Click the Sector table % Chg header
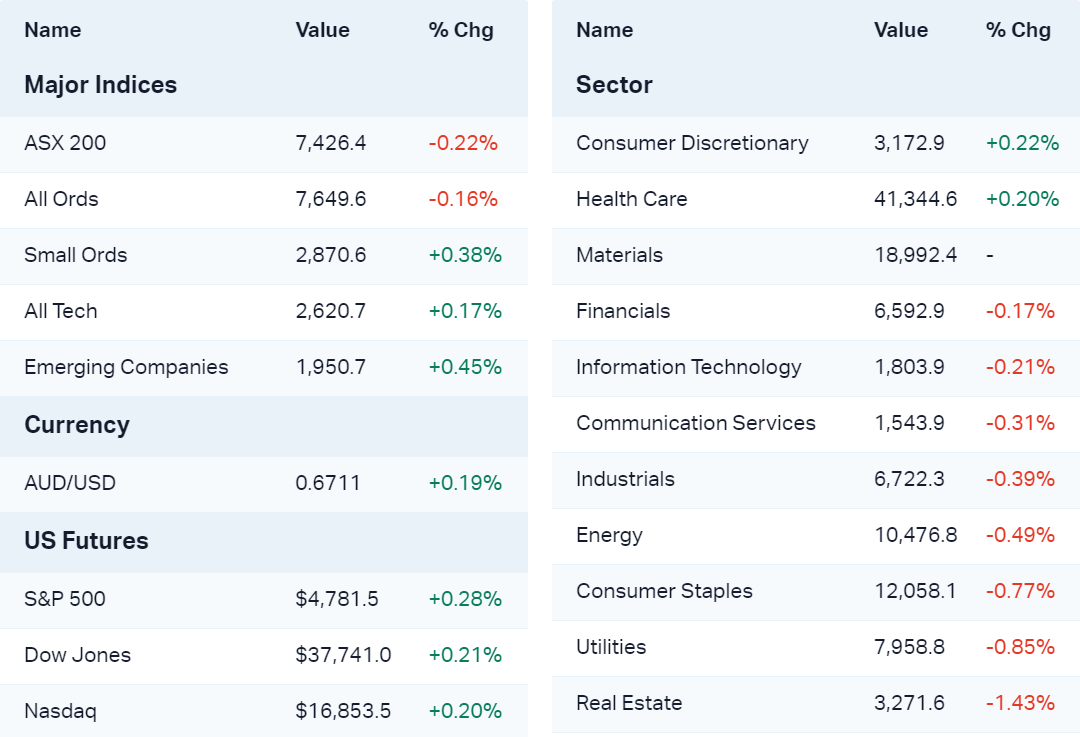 coord(1018,30)
